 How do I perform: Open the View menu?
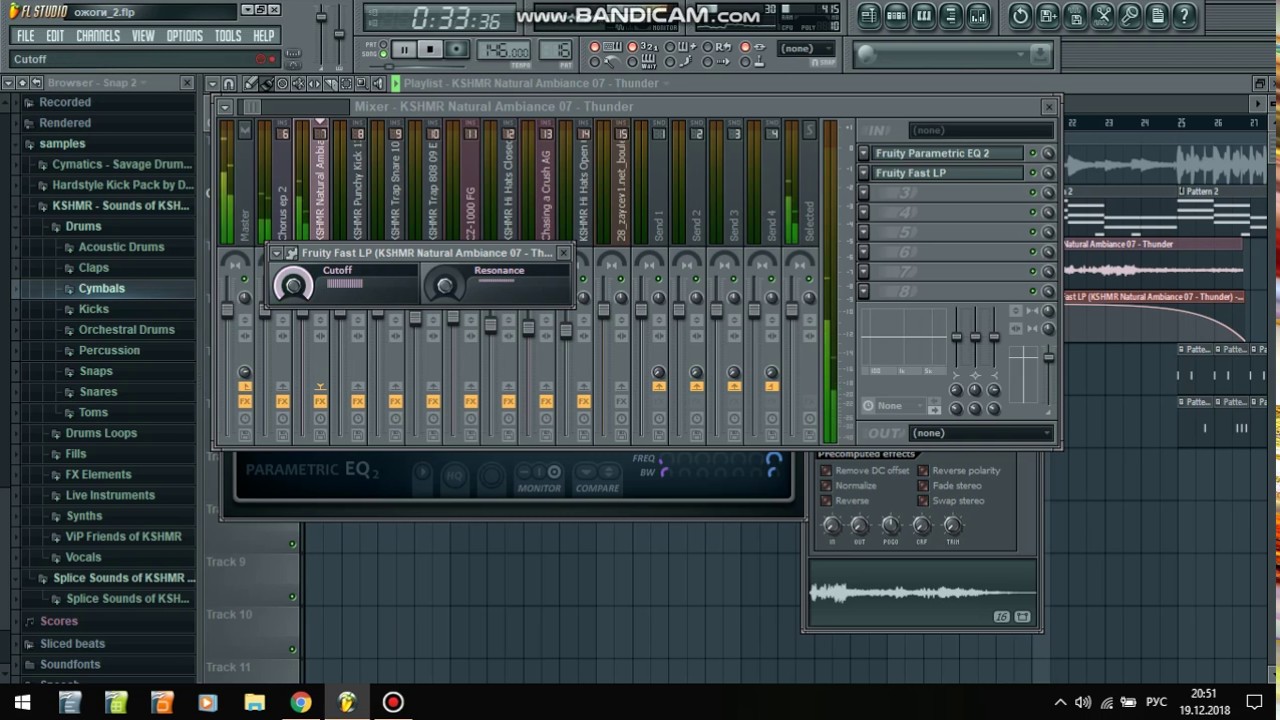coord(143,36)
